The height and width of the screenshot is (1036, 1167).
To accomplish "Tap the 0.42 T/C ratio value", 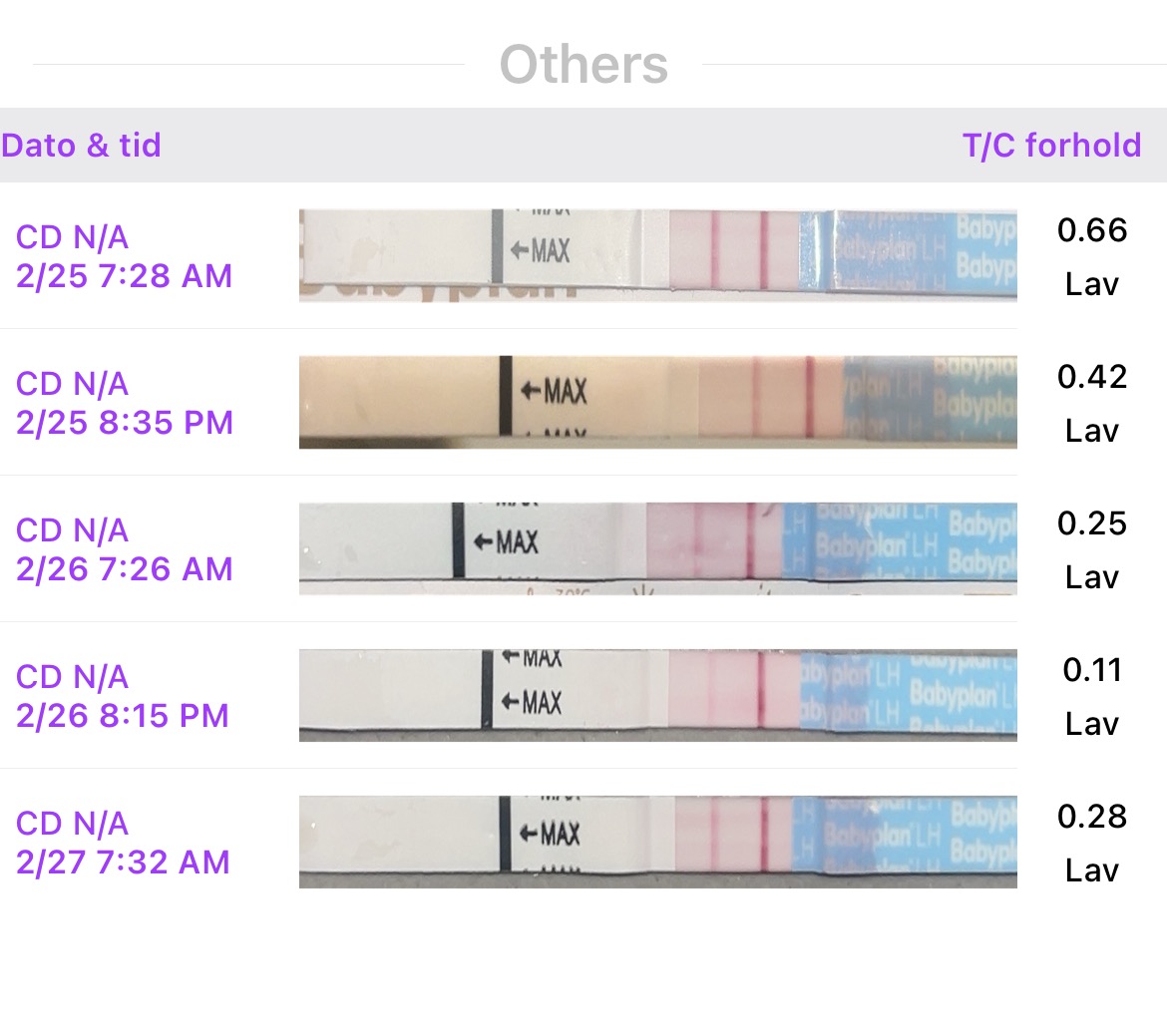I will pyautogui.click(x=1092, y=377).
